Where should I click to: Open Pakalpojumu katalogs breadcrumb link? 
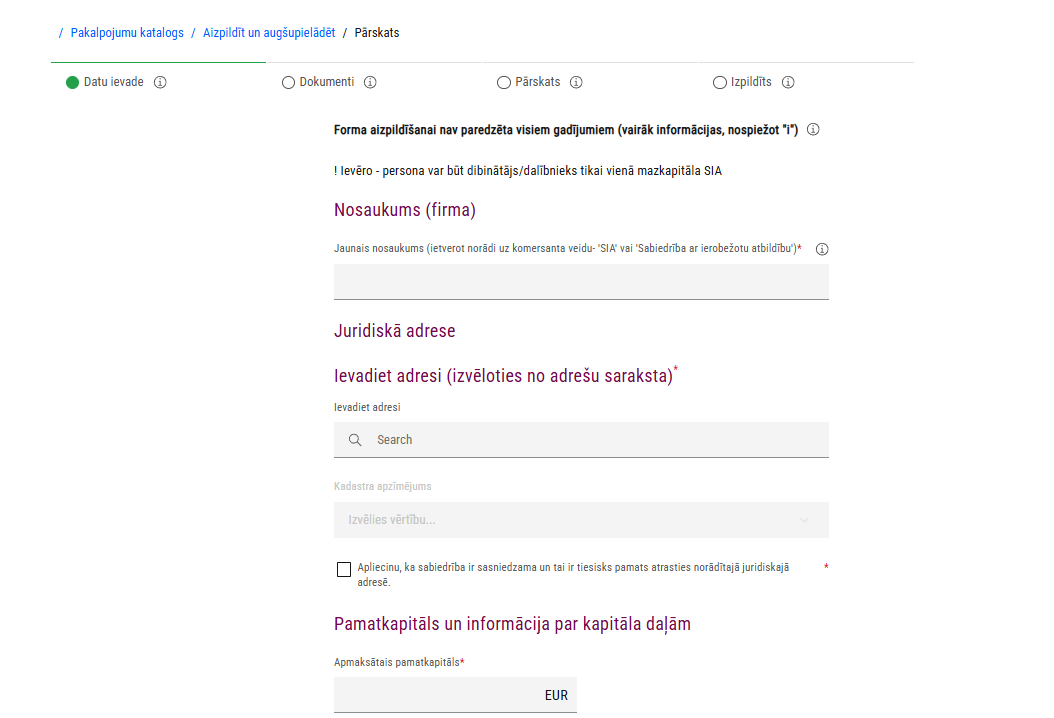pos(127,33)
